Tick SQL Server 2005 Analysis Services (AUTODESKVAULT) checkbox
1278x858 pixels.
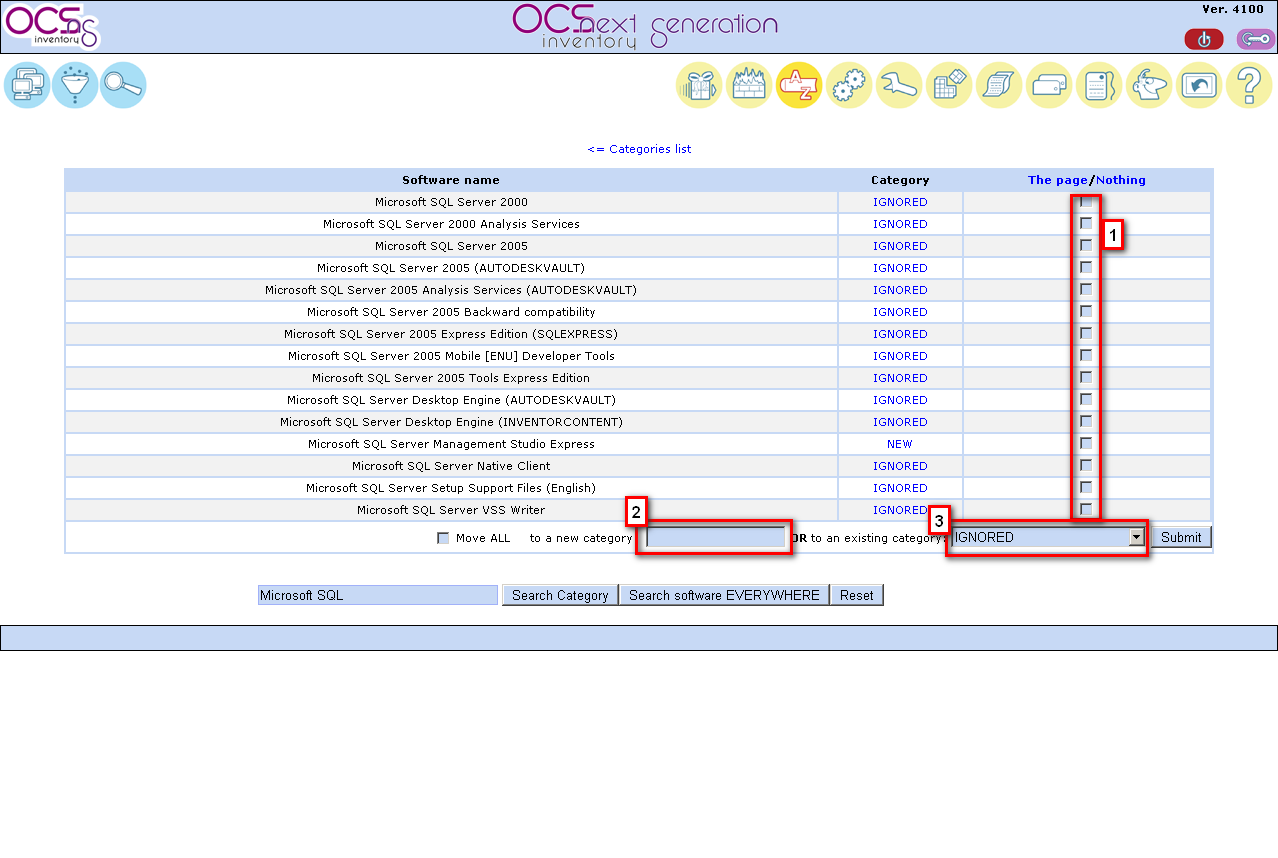point(1086,290)
